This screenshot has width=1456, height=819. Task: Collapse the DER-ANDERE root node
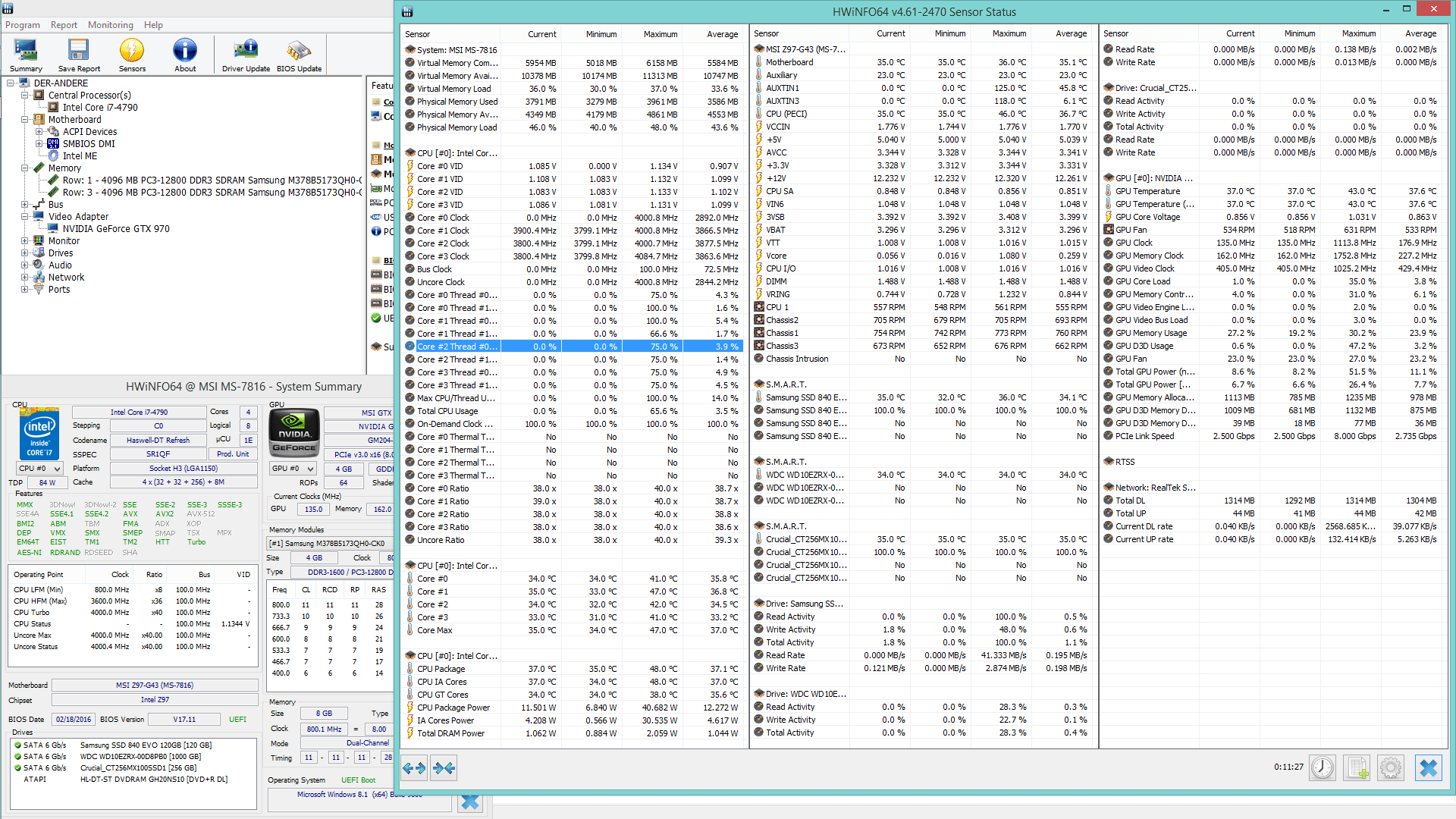tap(11, 83)
